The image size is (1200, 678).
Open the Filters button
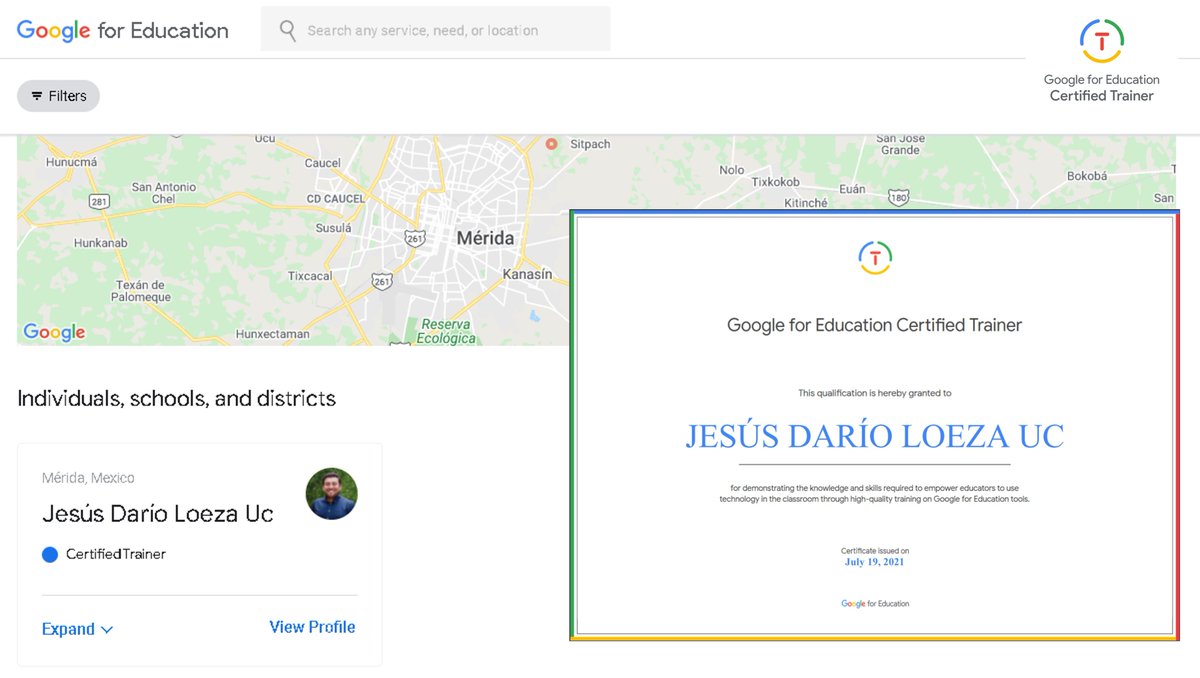coord(58,96)
